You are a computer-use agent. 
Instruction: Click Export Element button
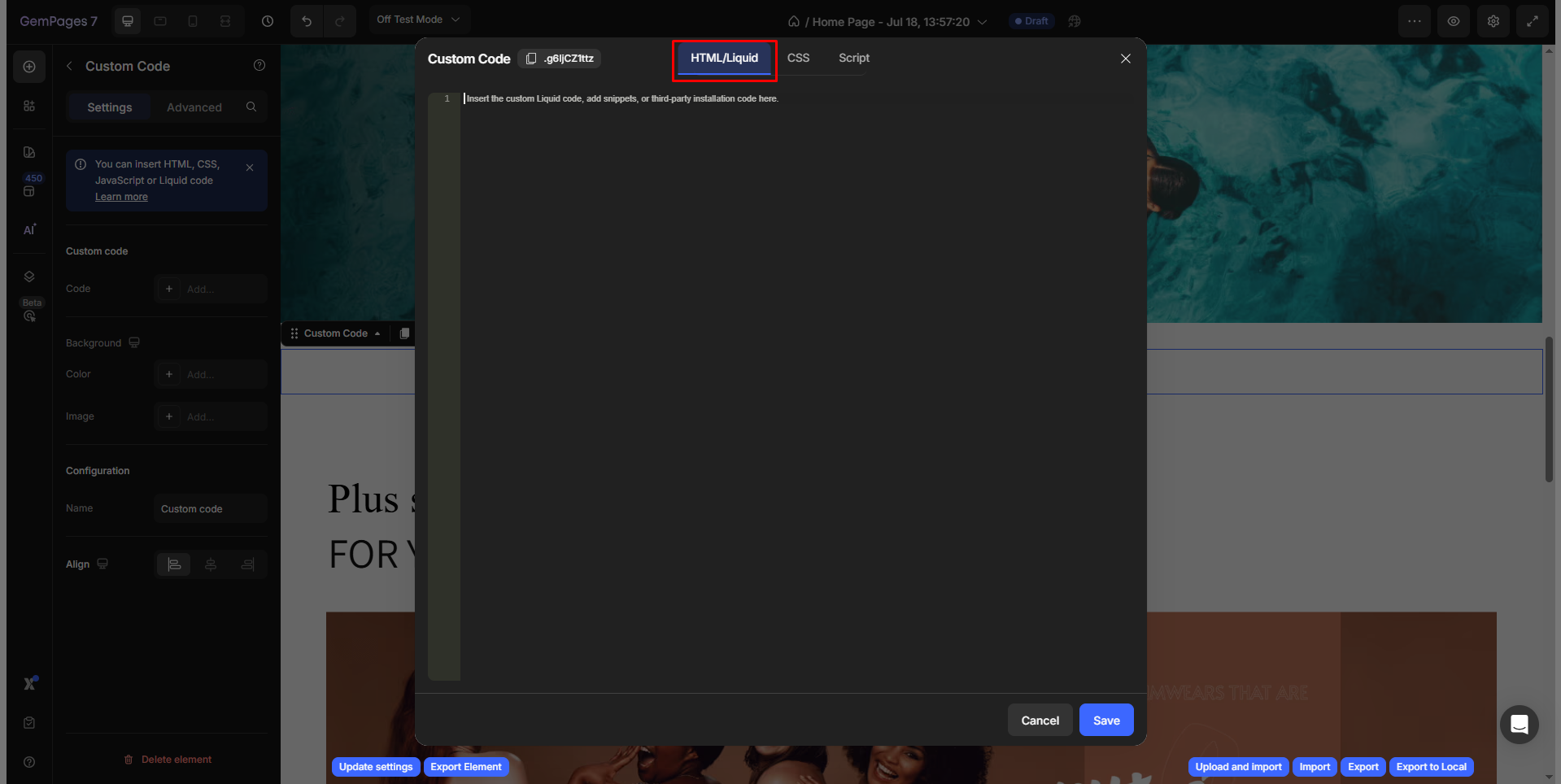(466, 767)
